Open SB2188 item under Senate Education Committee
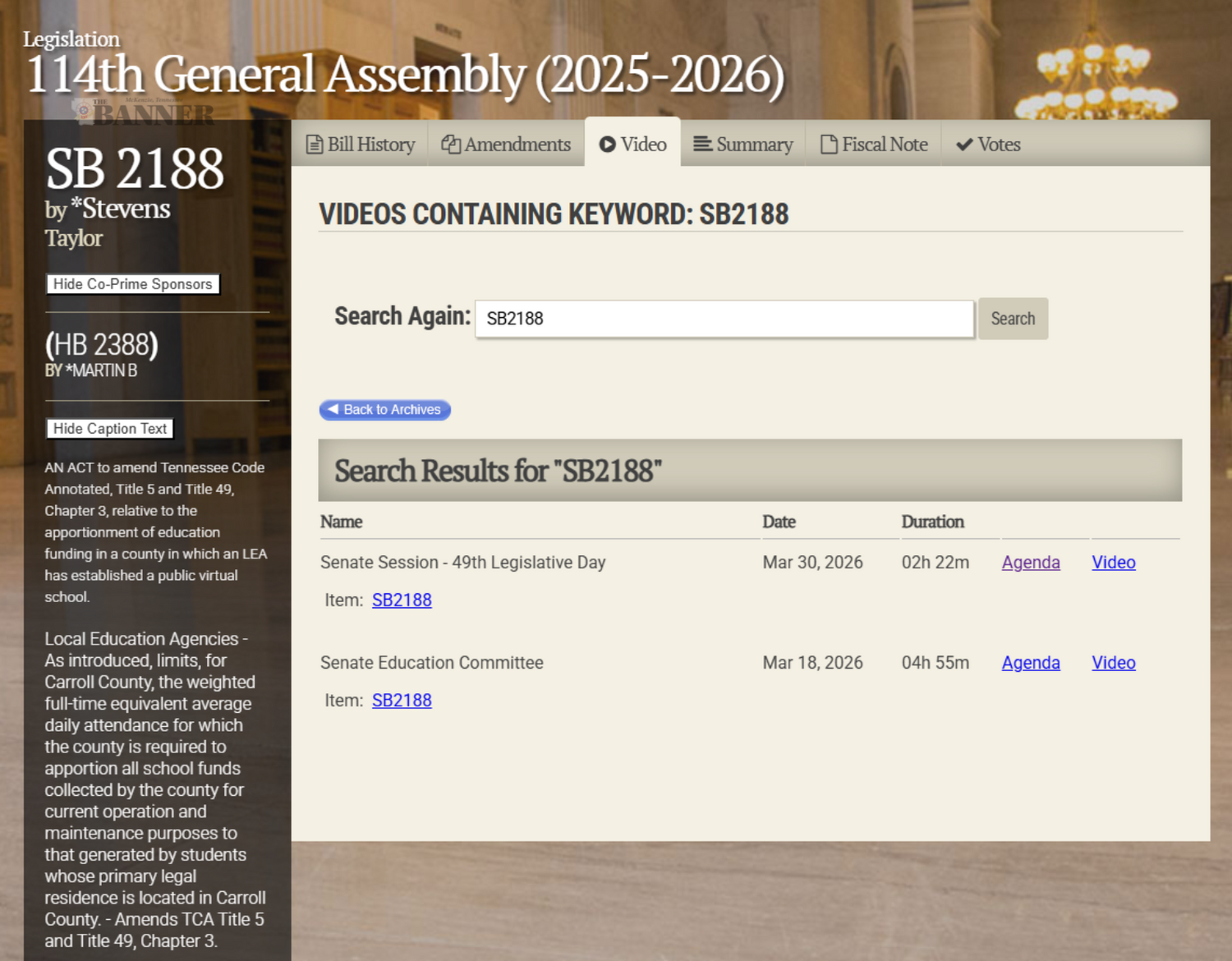This screenshot has width=1232, height=961. tap(402, 701)
